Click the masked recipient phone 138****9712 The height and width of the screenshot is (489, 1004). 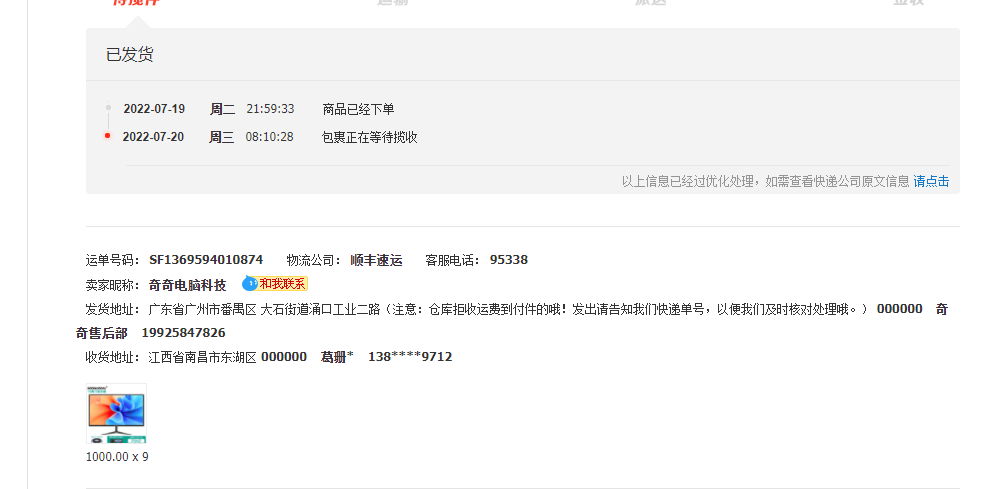tap(410, 357)
